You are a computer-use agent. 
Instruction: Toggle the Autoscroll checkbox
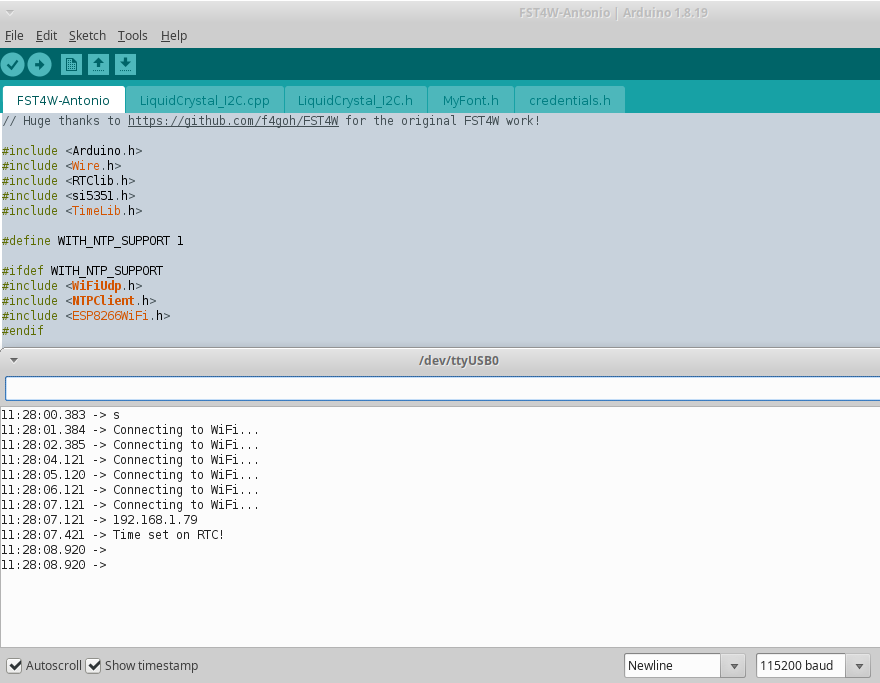(14, 666)
